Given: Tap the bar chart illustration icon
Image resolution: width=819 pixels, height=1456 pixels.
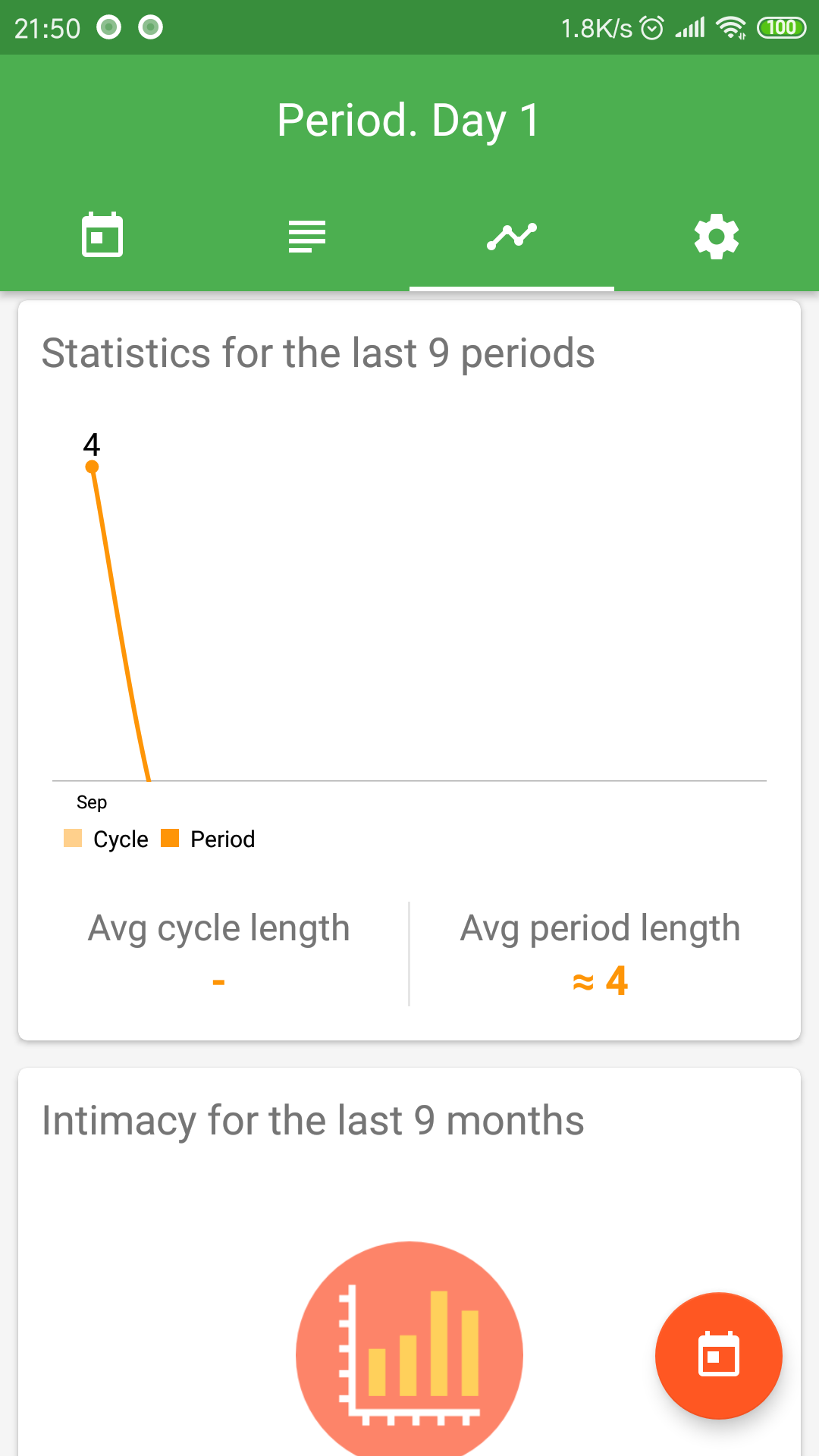Looking at the screenshot, I should 409,1350.
